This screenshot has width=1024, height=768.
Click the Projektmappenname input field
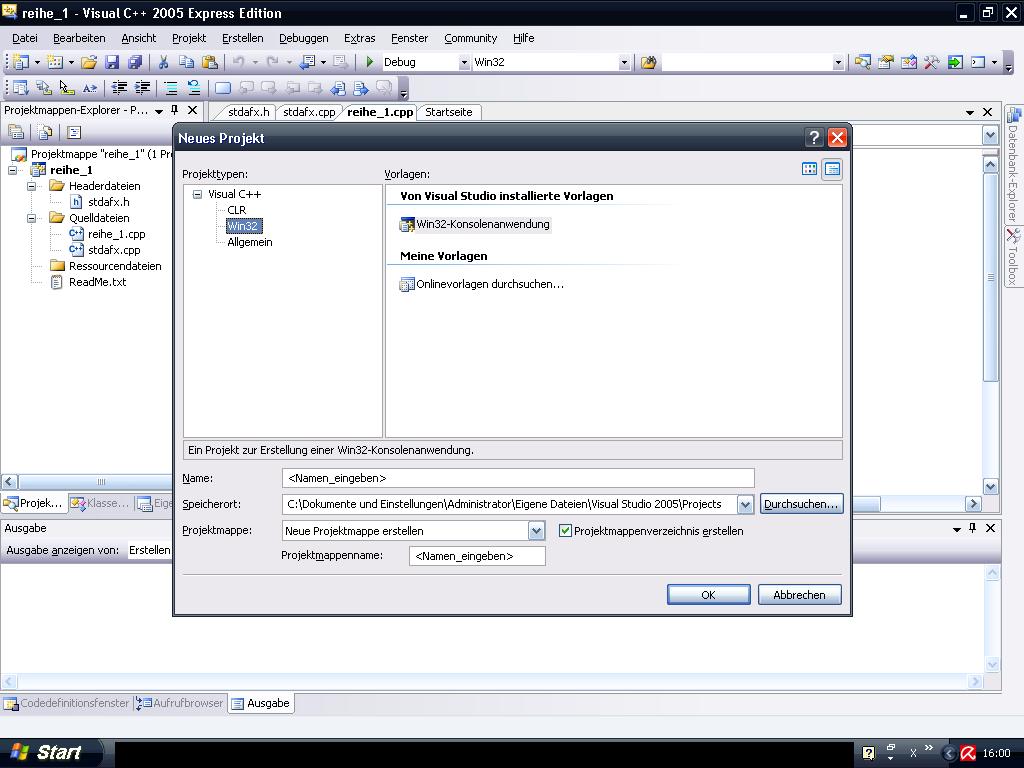tap(477, 556)
